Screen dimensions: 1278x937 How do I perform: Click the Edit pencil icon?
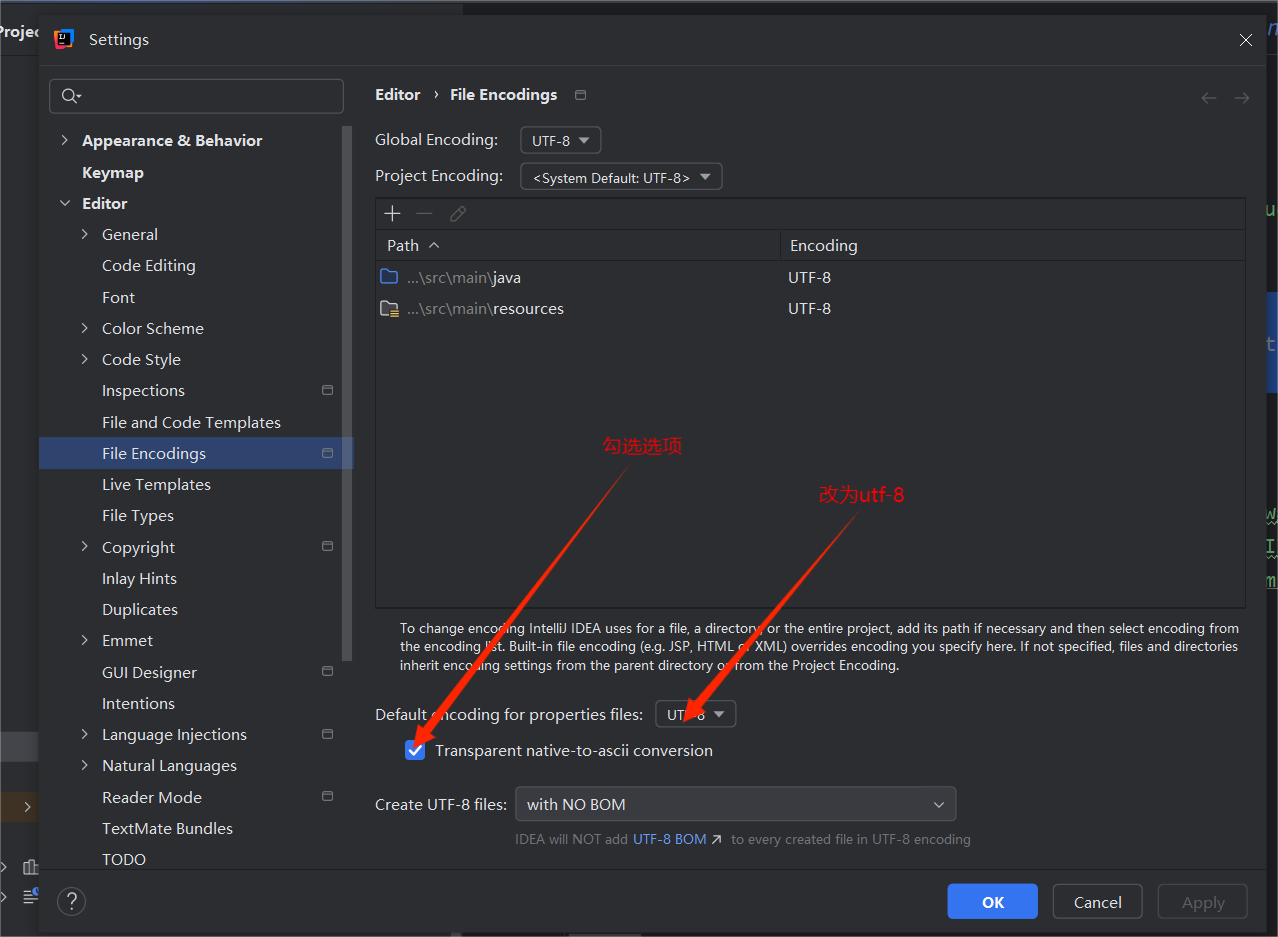tap(458, 214)
